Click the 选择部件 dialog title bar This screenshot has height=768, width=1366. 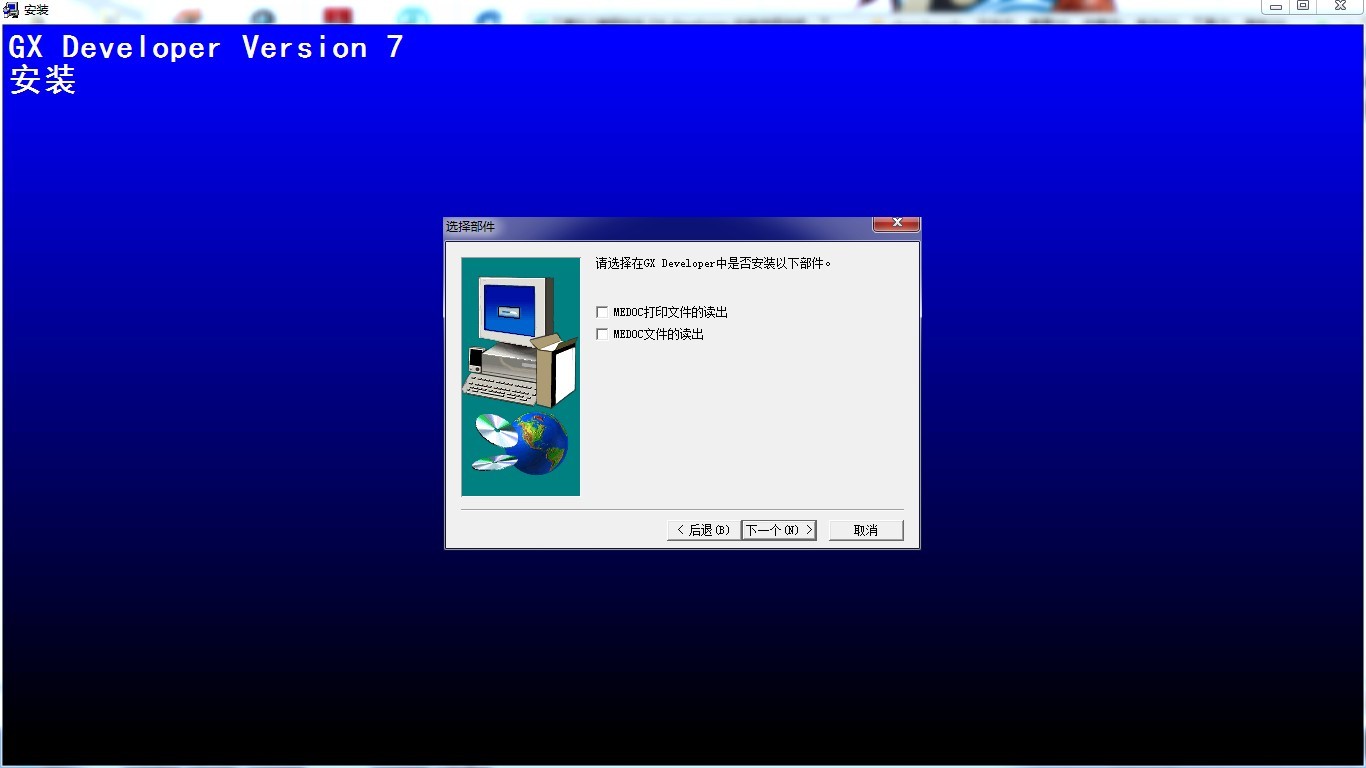(x=650, y=227)
